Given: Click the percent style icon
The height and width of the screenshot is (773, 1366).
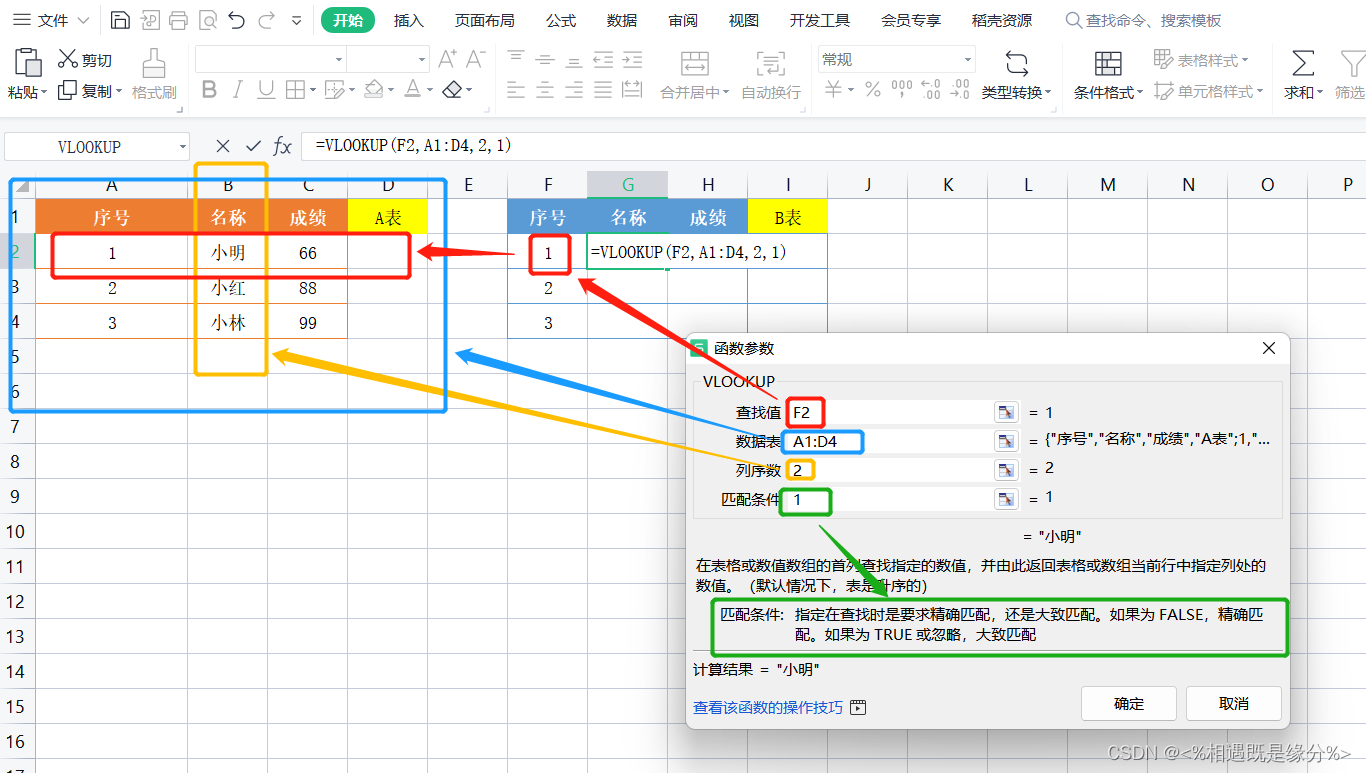Looking at the screenshot, I should click(x=873, y=90).
